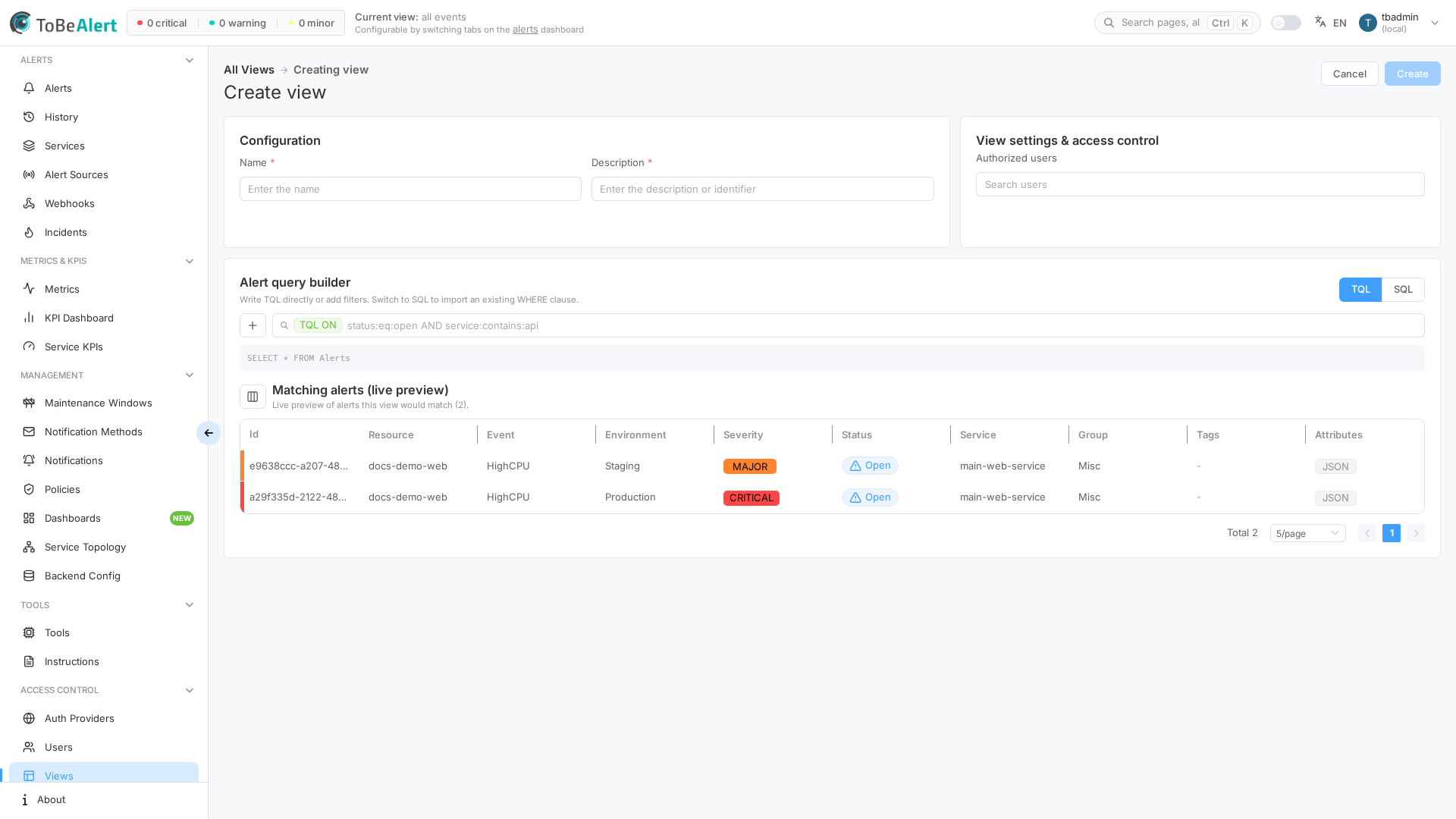Focus the Description input field
The image size is (1456, 819).
click(x=762, y=189)
